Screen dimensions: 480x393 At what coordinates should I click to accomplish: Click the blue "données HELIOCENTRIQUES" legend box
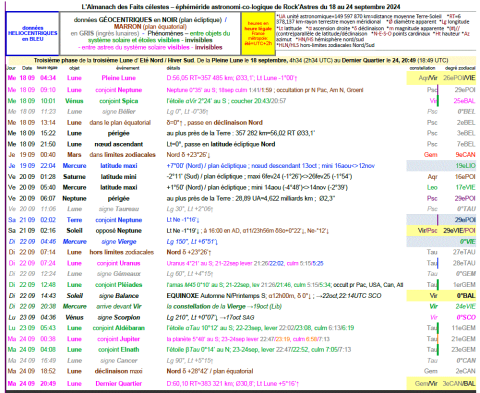pyautogui.click(x=33, y=34)
